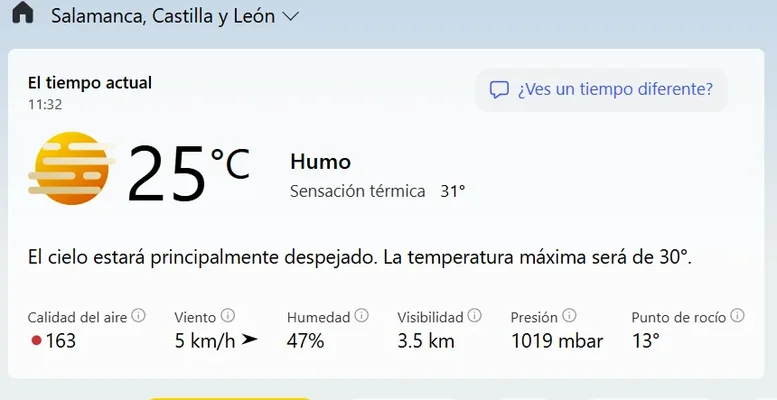The width and height of the screenshot is (777, 400).
Task: Click the wind direction arrow
Action: click(x=249, y=340)
